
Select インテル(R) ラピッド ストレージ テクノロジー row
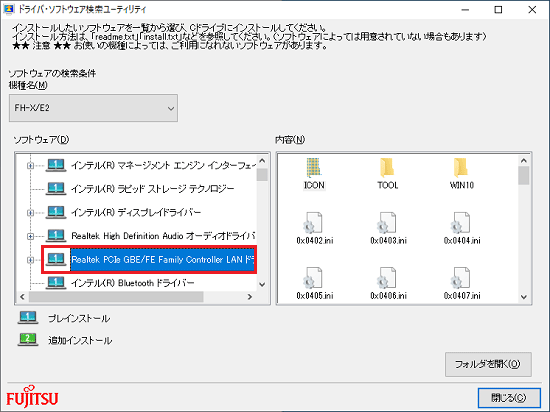(153, 189)
